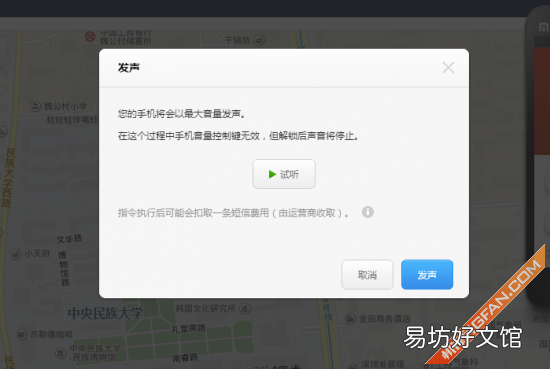This screenshot has width=550, height=369.
Task: Select 中央民族大学 label on the map
Action: 106,313
